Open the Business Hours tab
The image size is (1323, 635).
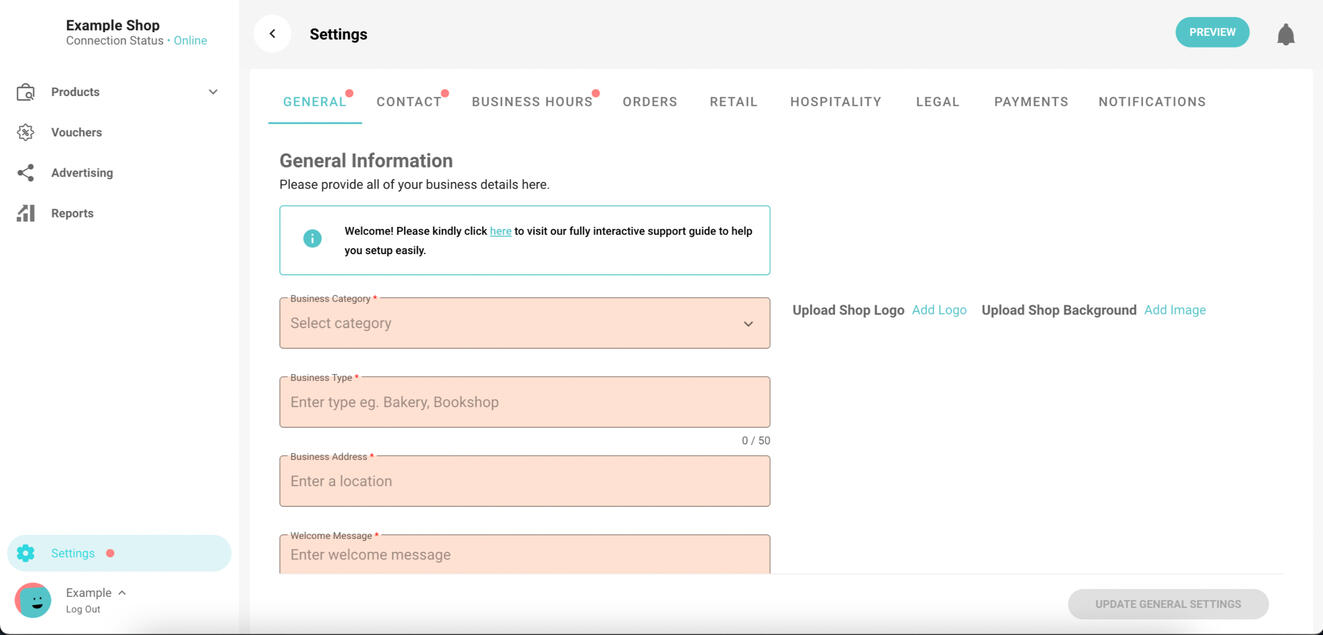(x=532, y=102)
